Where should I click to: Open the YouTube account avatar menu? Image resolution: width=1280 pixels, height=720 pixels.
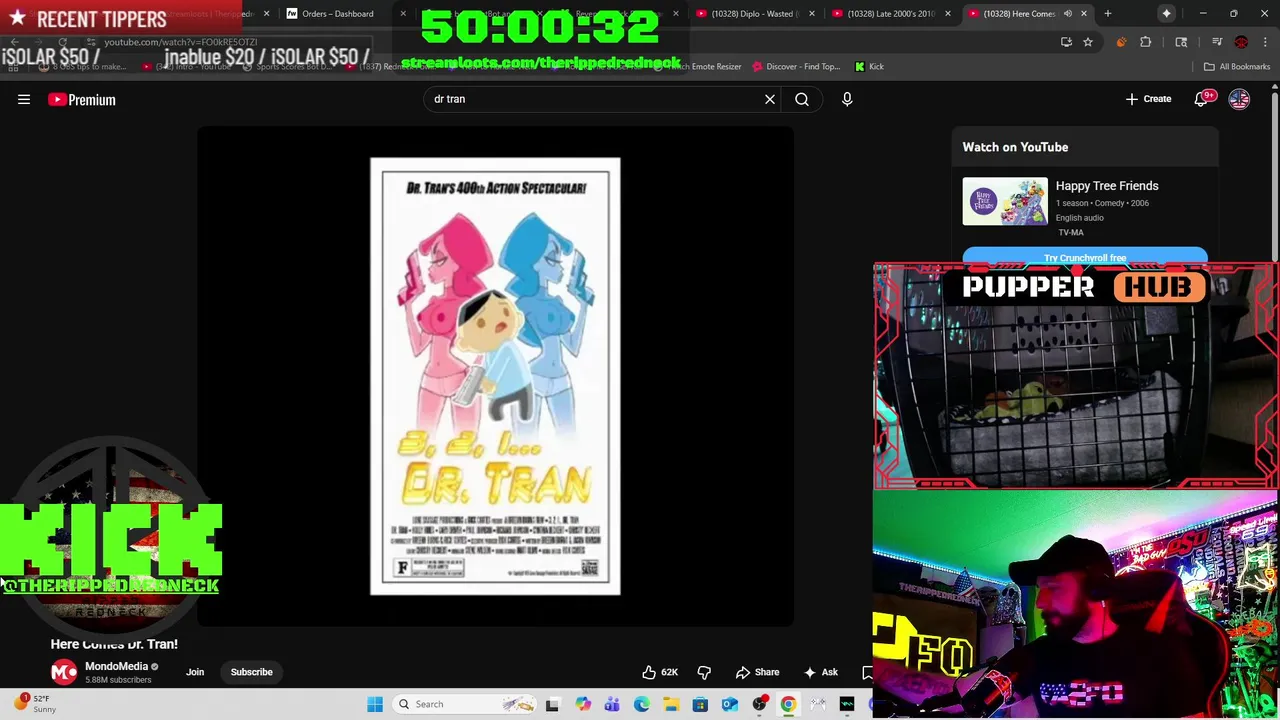(1239, 99)
